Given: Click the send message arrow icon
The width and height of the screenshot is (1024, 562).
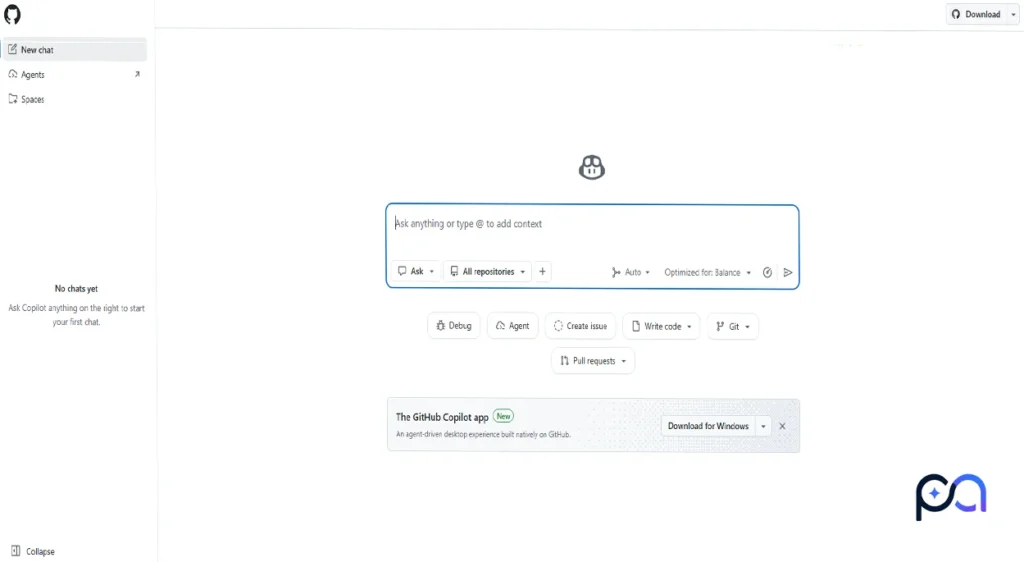Looking at the screenshot, I should pos(788,272).
